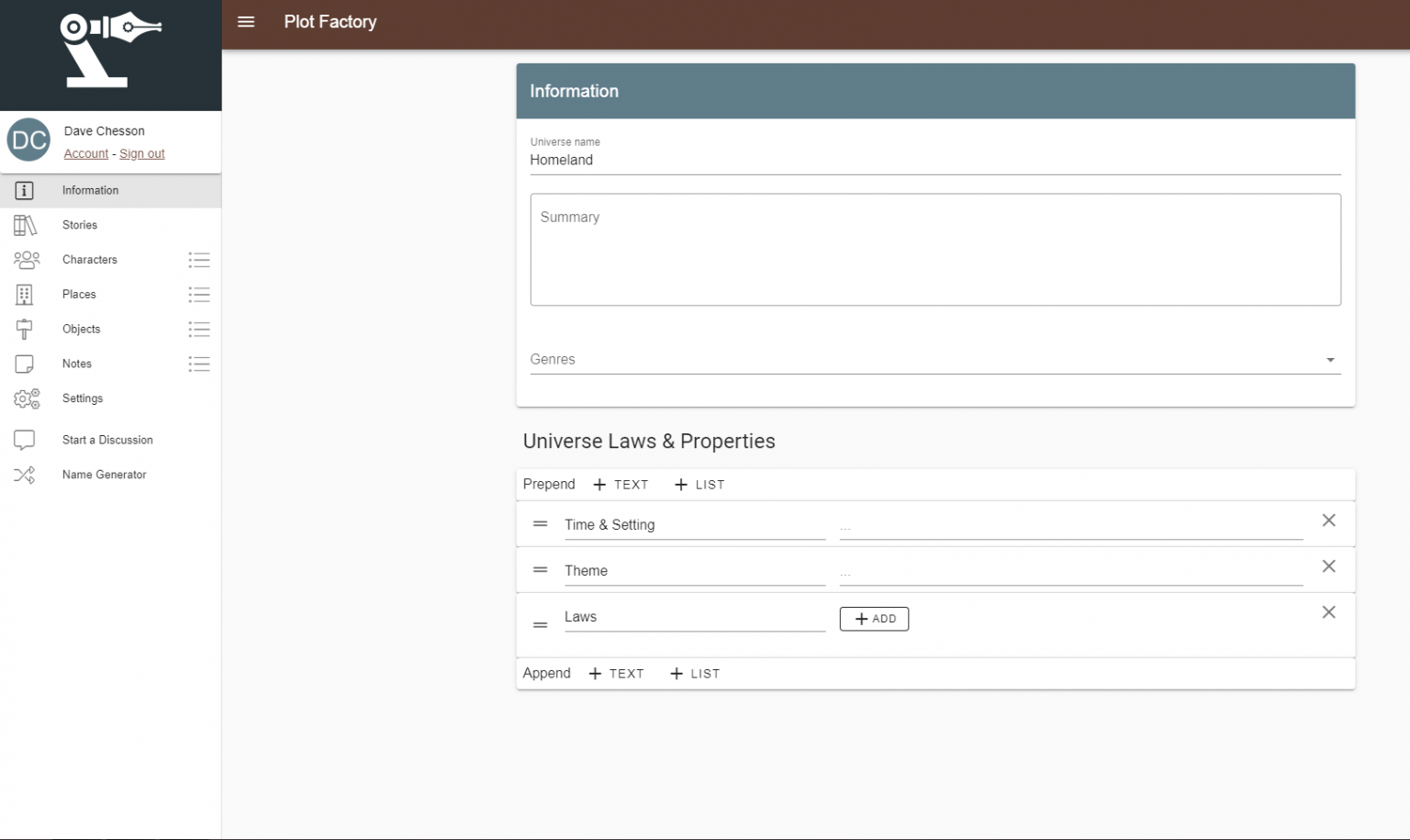Delete the Theme property using X
Viewport: 1410px width, 840px height.
[1327, 566]
